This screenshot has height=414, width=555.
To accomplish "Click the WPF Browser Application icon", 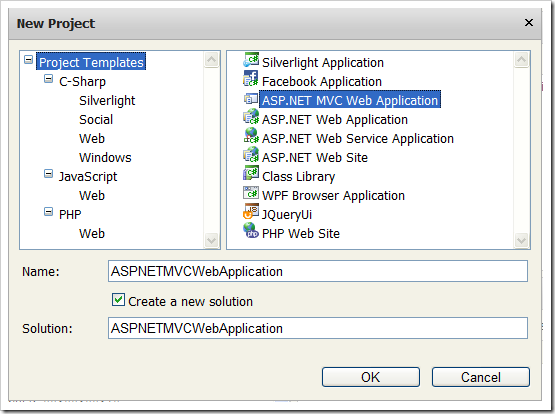I will coord(251,193).
